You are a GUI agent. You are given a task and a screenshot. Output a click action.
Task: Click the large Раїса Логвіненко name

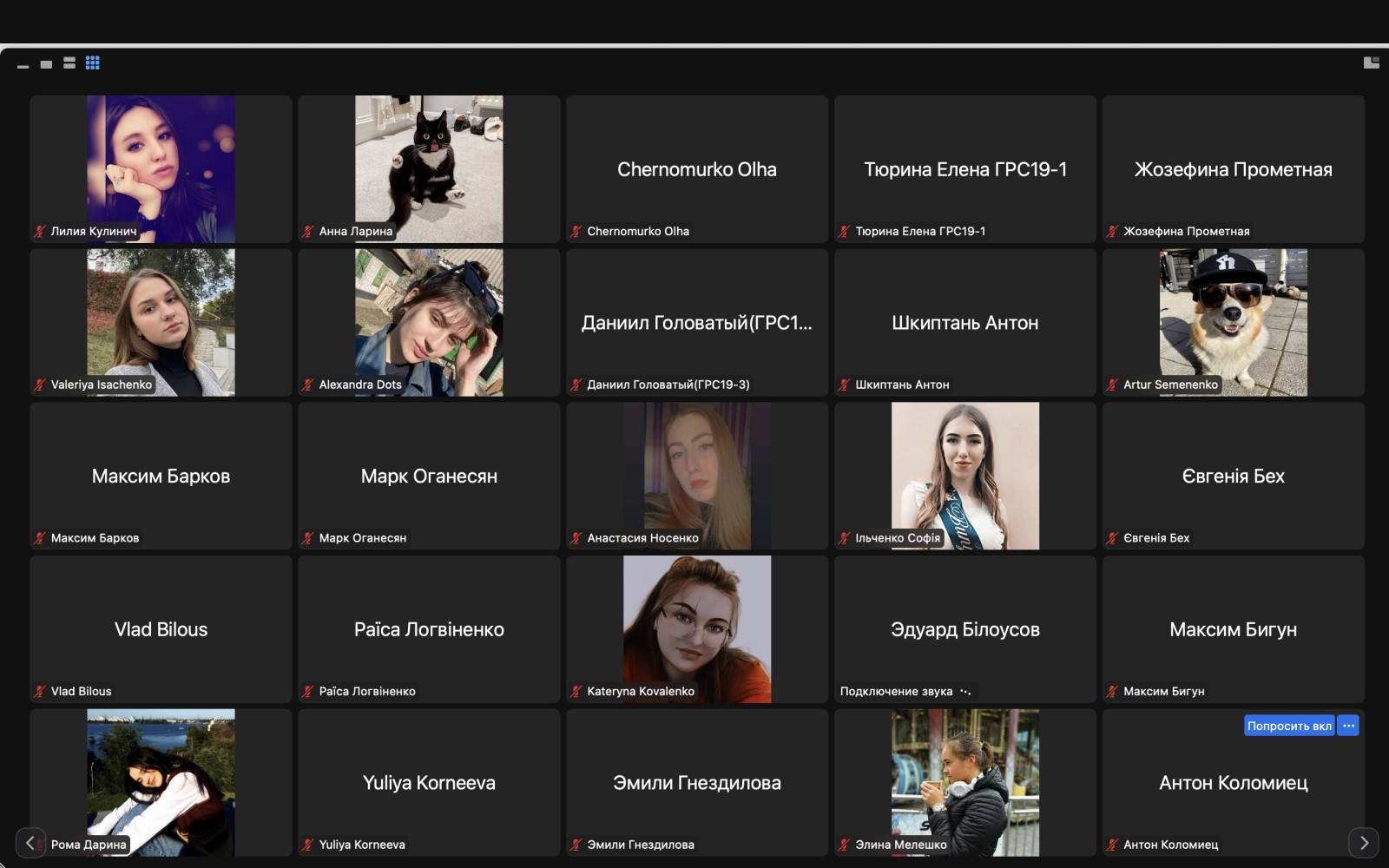tap(429, 629)
